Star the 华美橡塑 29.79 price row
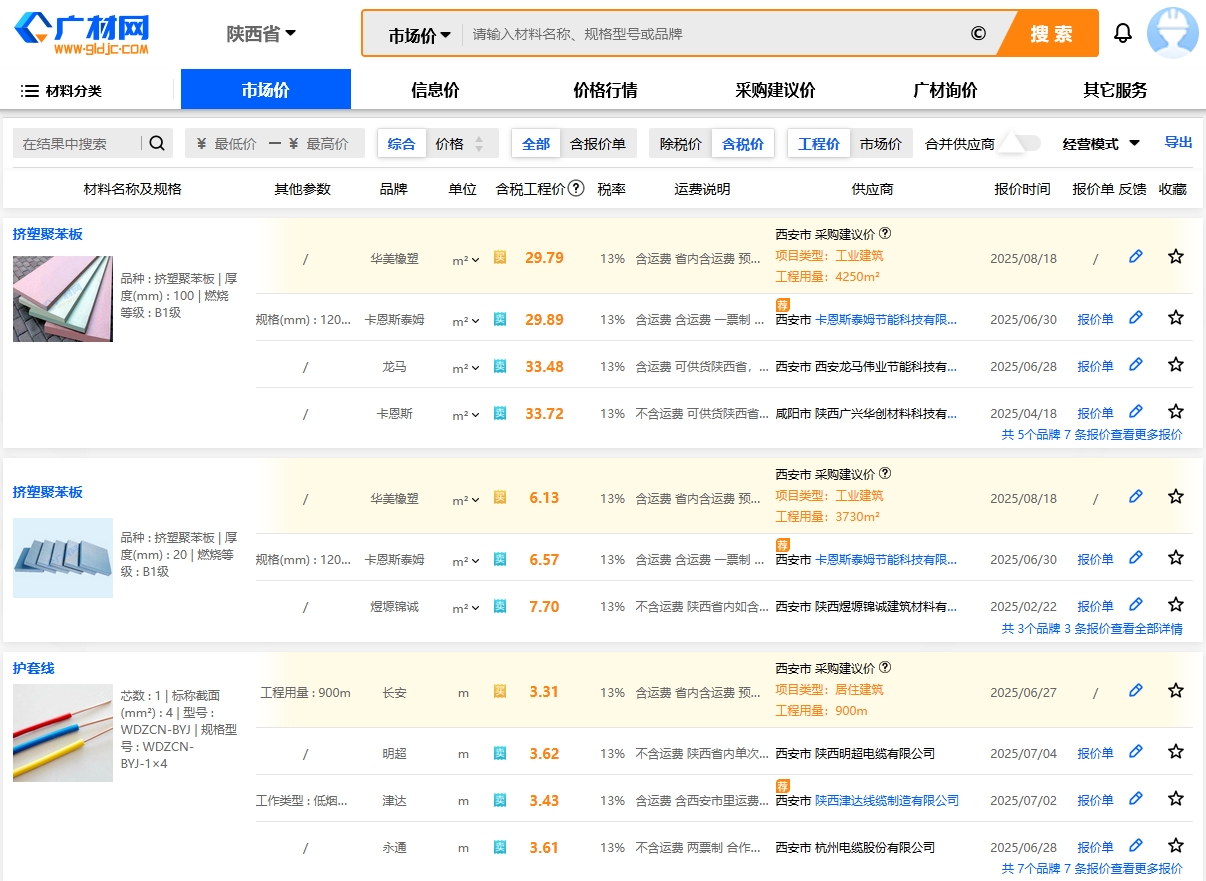Image resolution: width=1206 pixels, height=881 pixels. click(1176, 257)
